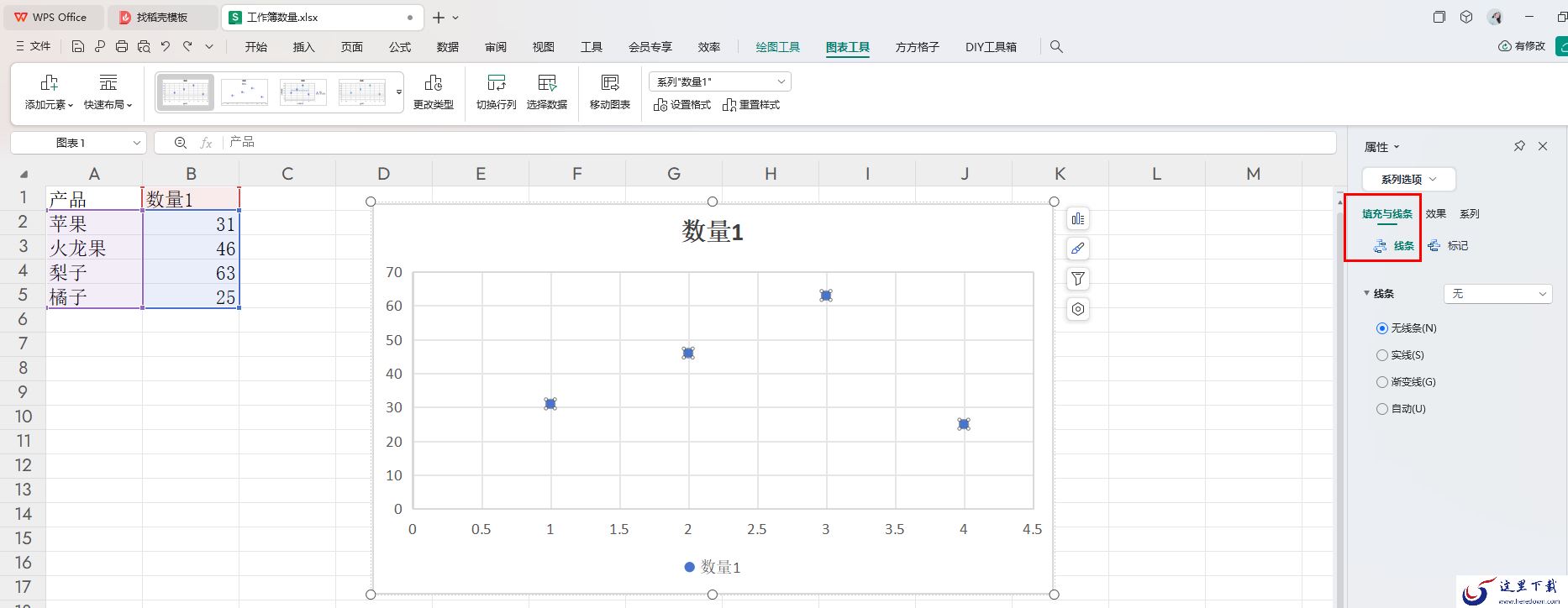Redo the last action

187,47
